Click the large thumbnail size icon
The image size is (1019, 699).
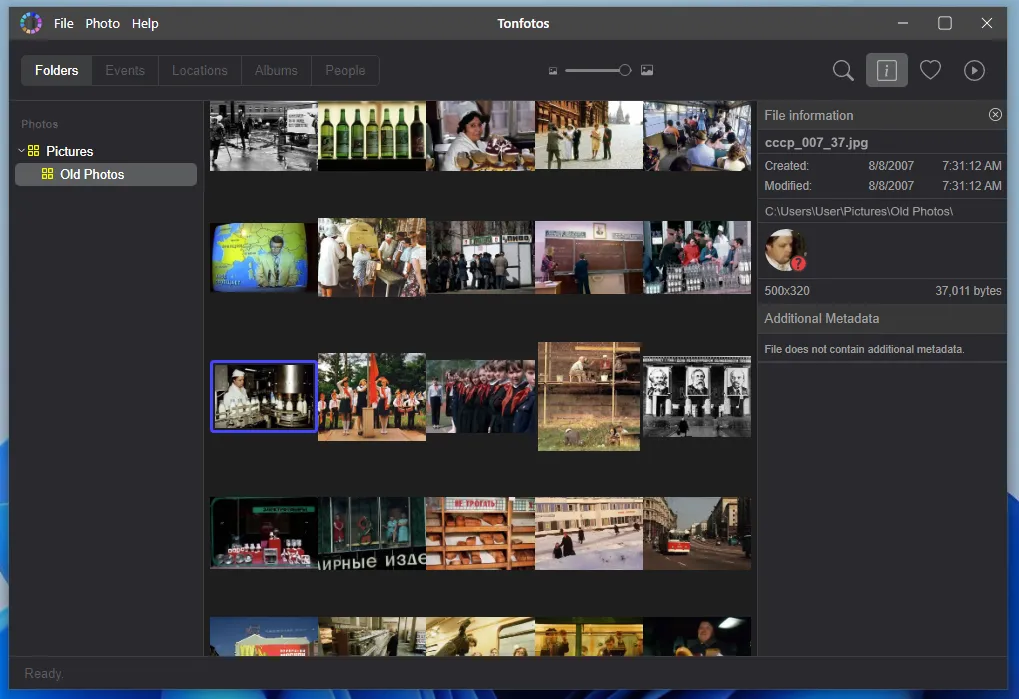point(647,70)
